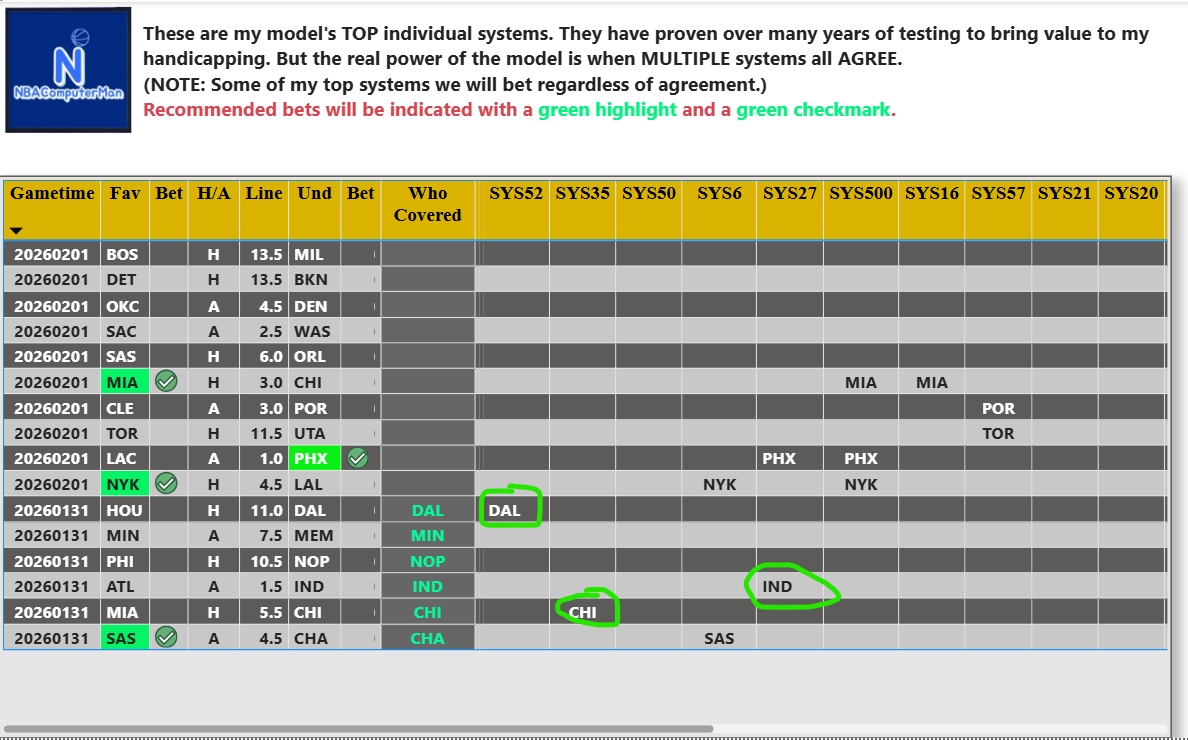Select the green PHX underdog cell
Viewport: 1188px width, 740px height.
click(314, 457)
